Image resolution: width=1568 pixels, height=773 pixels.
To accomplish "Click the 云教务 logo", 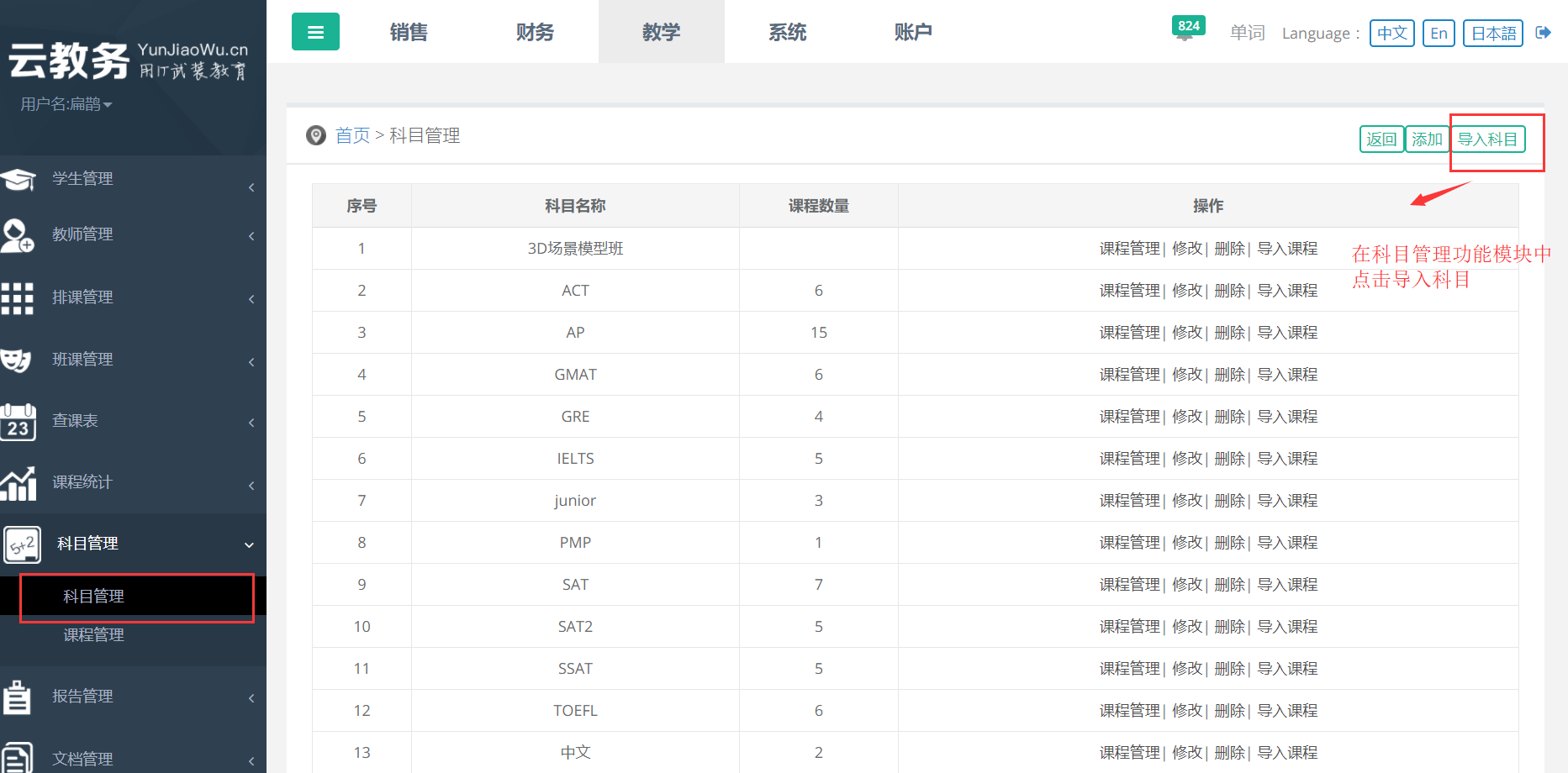I will [128, 60].
